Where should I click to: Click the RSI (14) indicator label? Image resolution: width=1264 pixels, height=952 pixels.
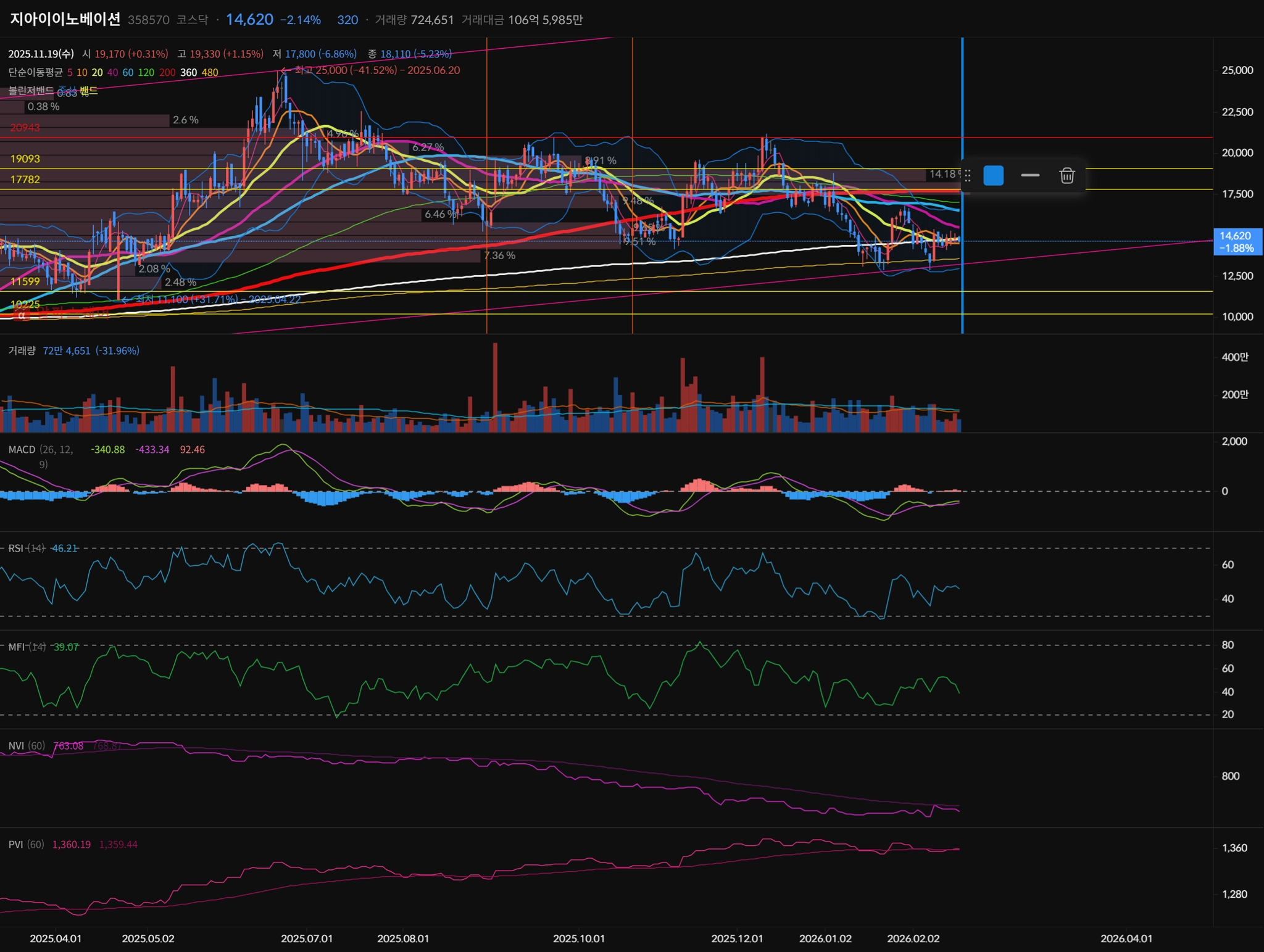26,548
